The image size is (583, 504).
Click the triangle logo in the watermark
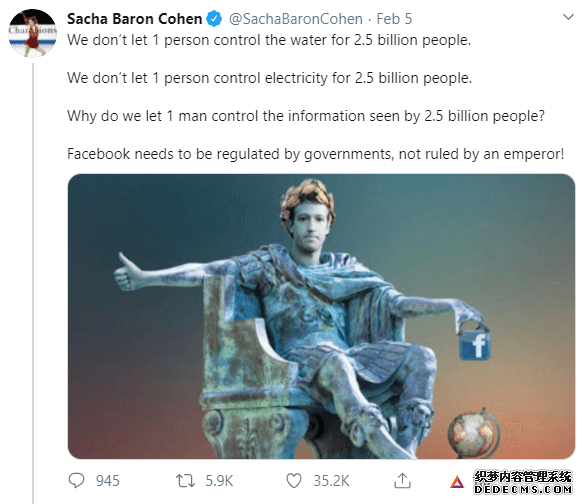point(457,482)
